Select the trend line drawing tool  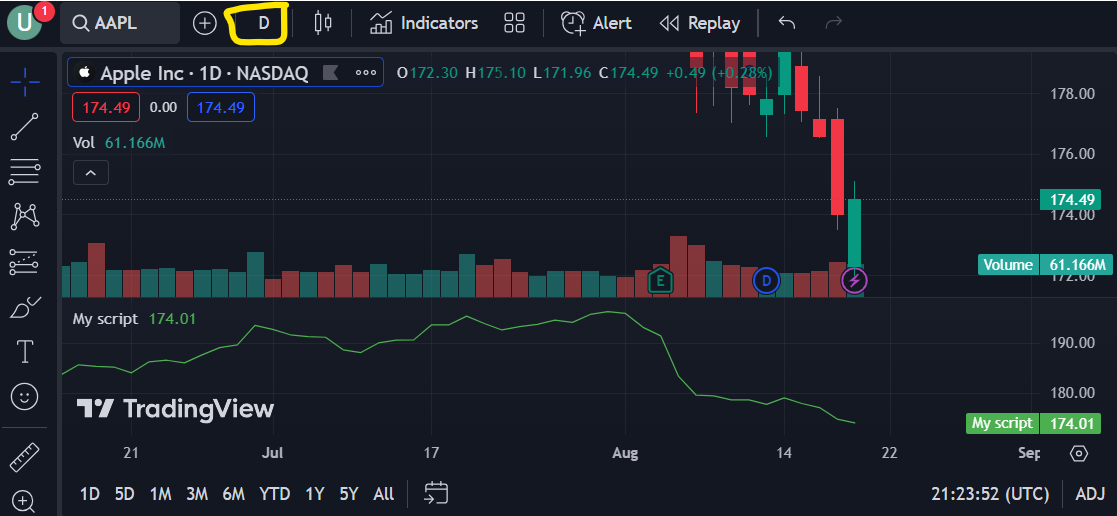point(25,126)
